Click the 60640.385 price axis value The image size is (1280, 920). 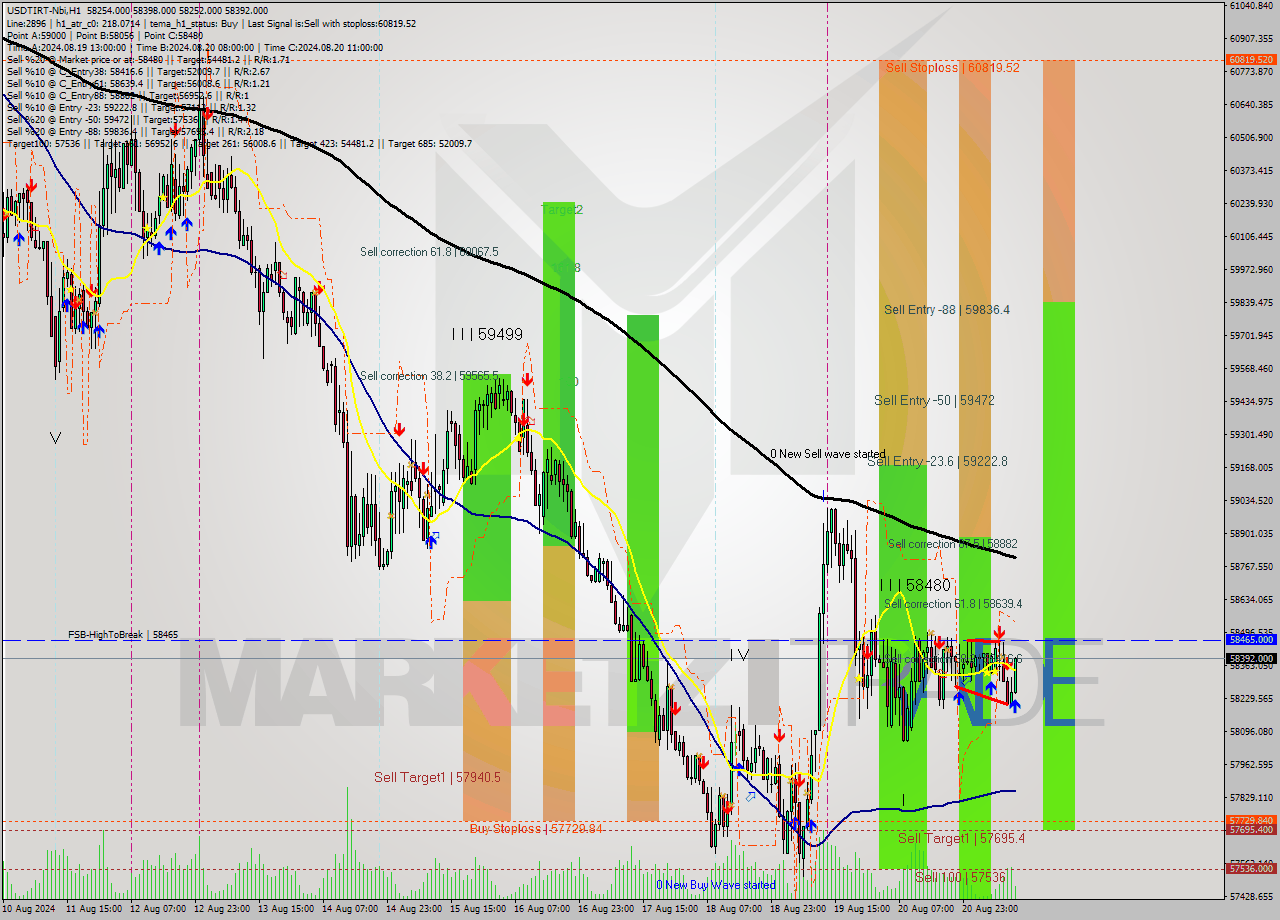tap(1251, 104)
